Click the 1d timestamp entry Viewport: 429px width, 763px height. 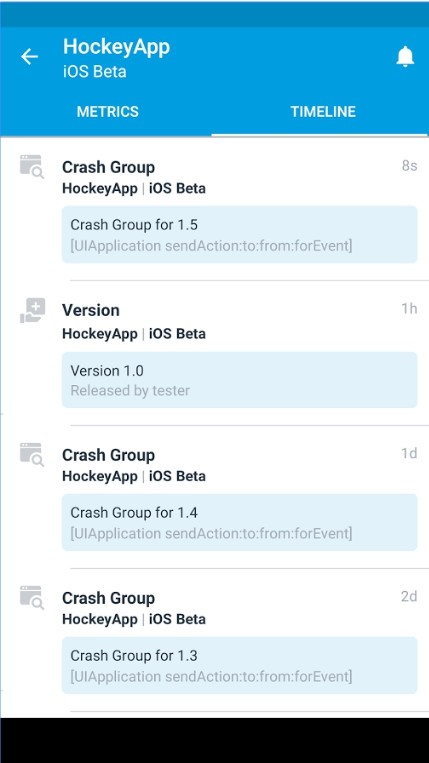pyautogui.click(x=409, y=453)
